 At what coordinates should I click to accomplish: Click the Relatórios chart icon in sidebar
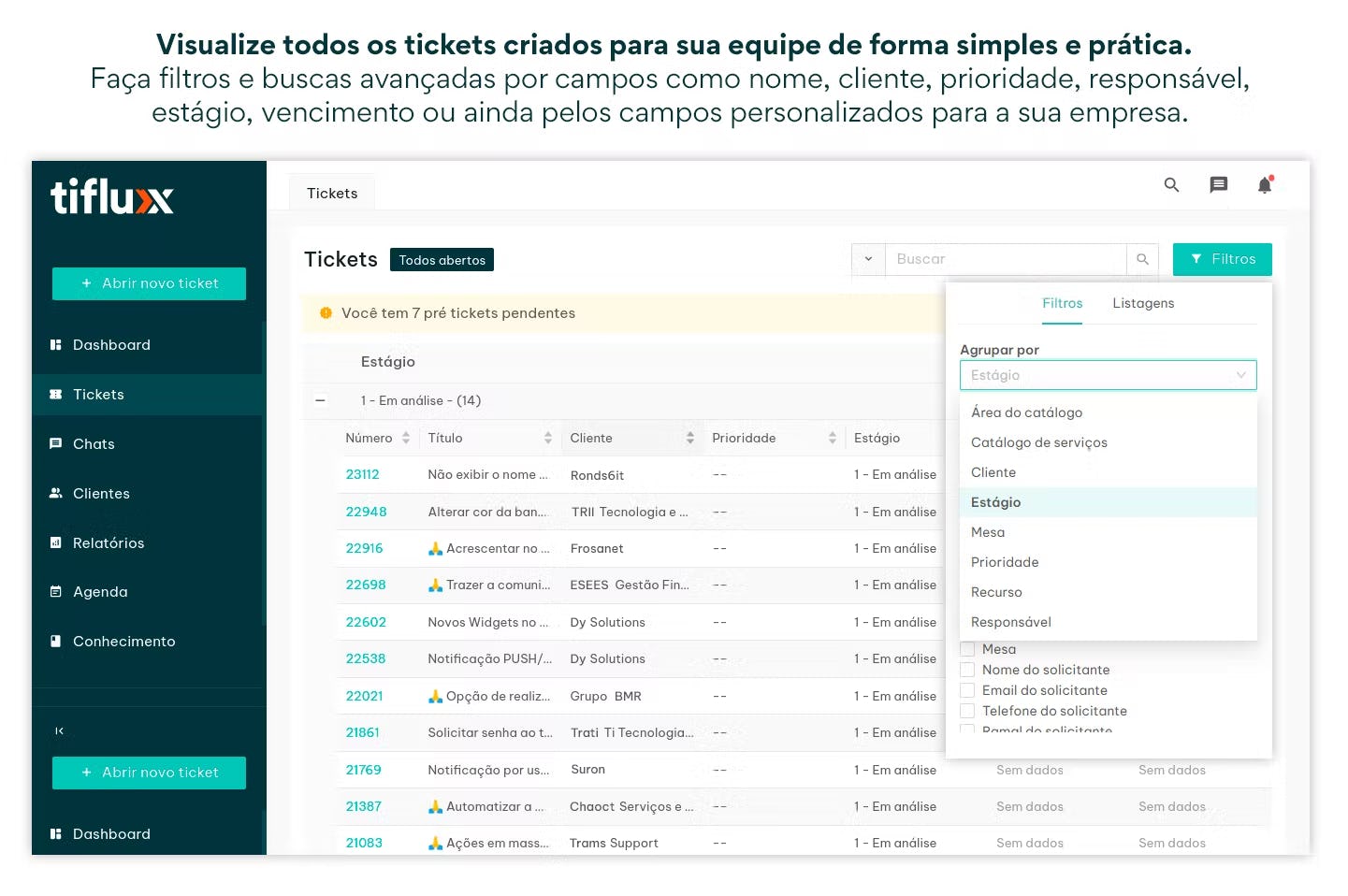point(56,542)
